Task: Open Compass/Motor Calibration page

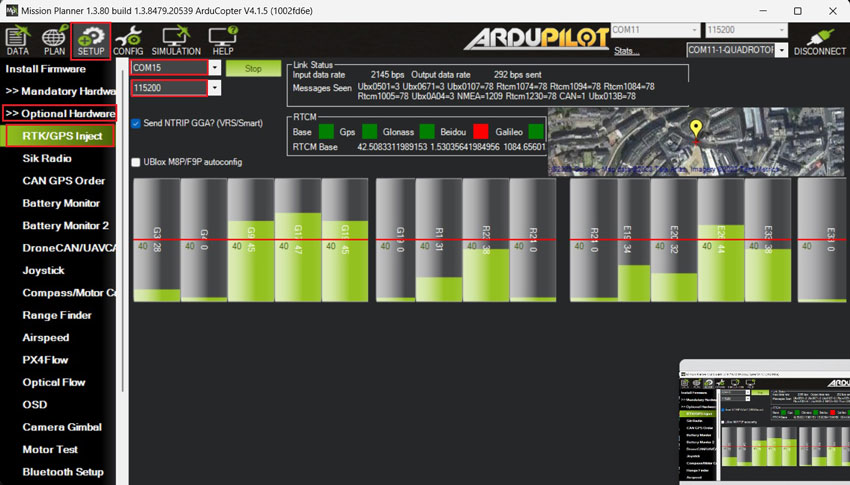Action: (x=69, y=293)
